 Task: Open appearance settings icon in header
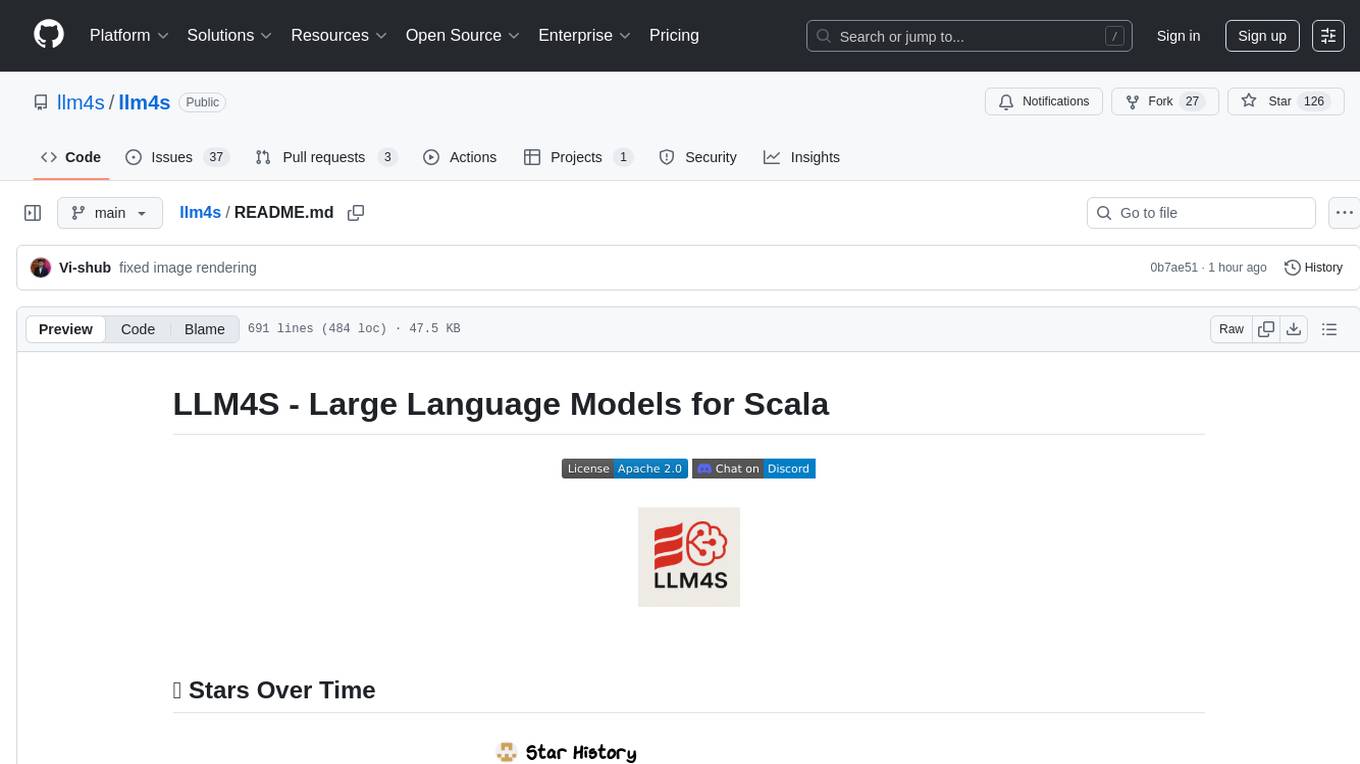[1328, 36]
